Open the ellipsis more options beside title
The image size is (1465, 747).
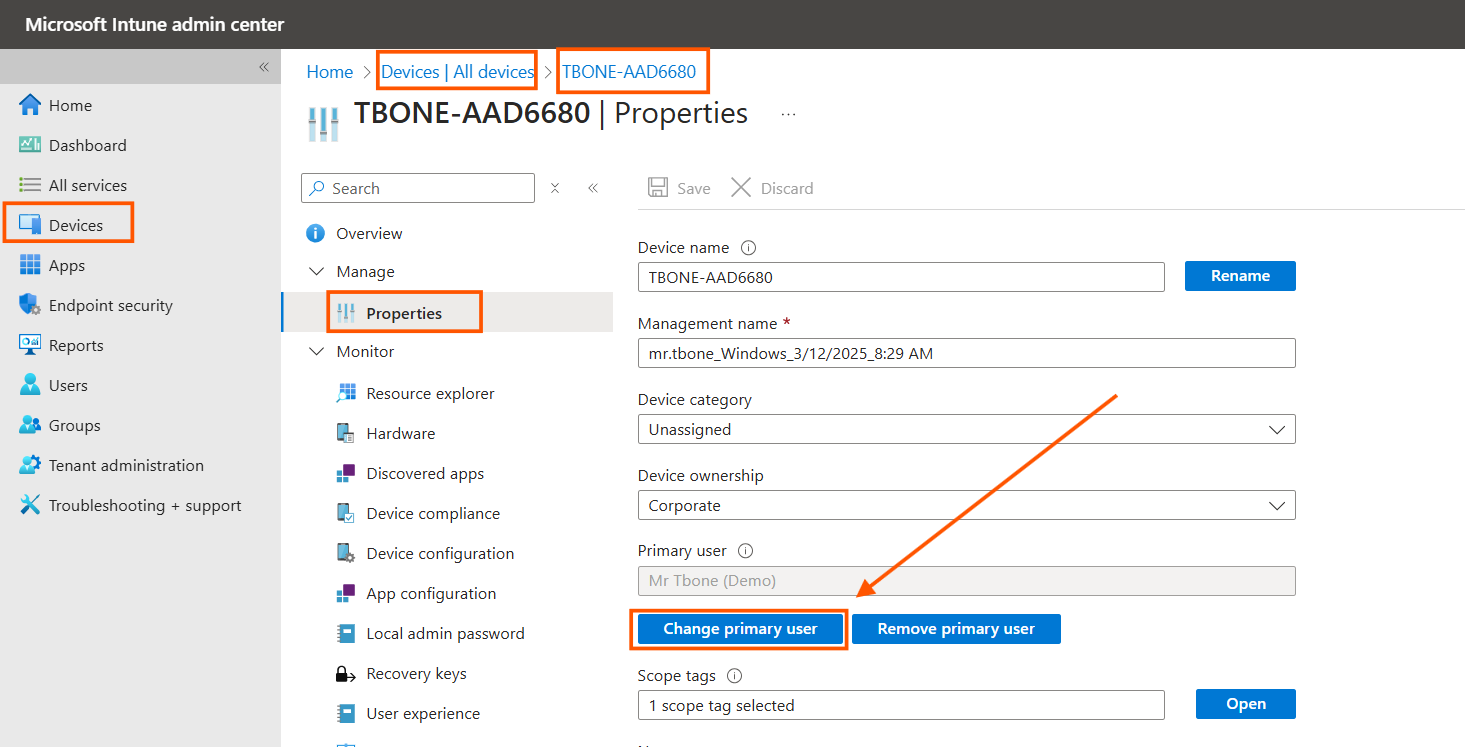coord(788,114)
